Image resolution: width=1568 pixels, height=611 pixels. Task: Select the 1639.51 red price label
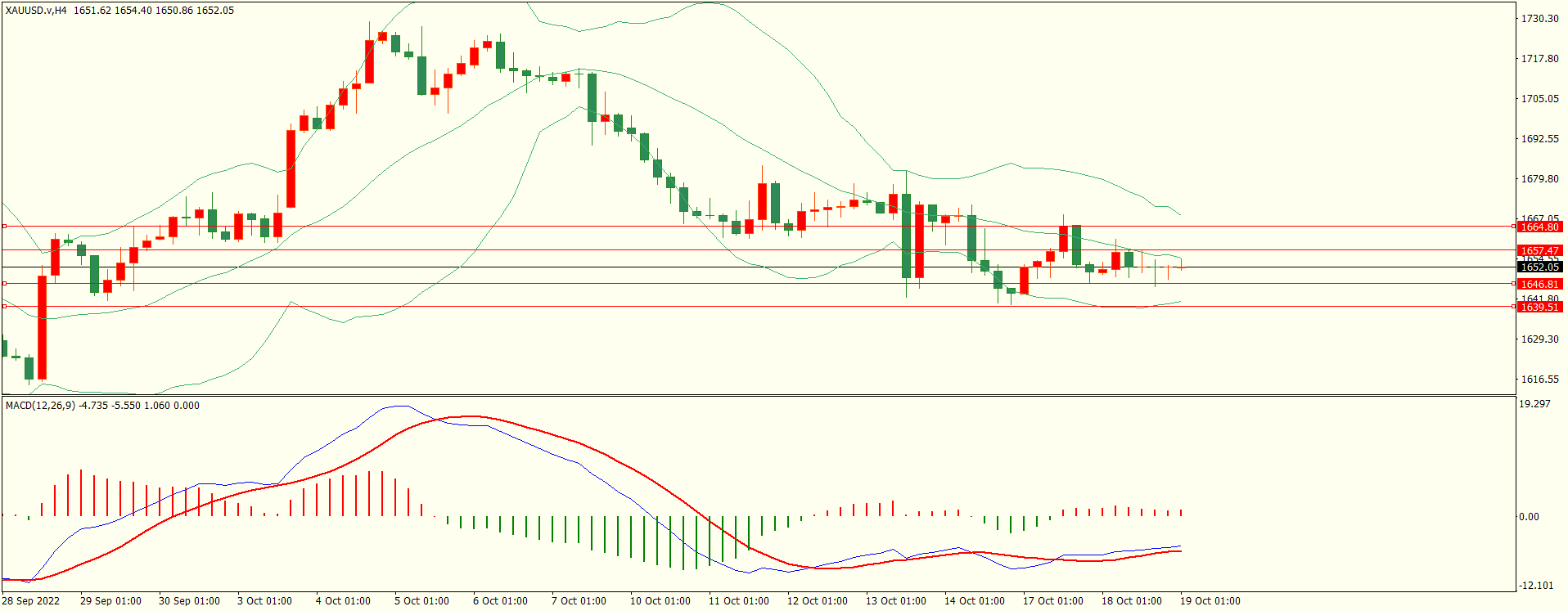[x=1539, y=307]
